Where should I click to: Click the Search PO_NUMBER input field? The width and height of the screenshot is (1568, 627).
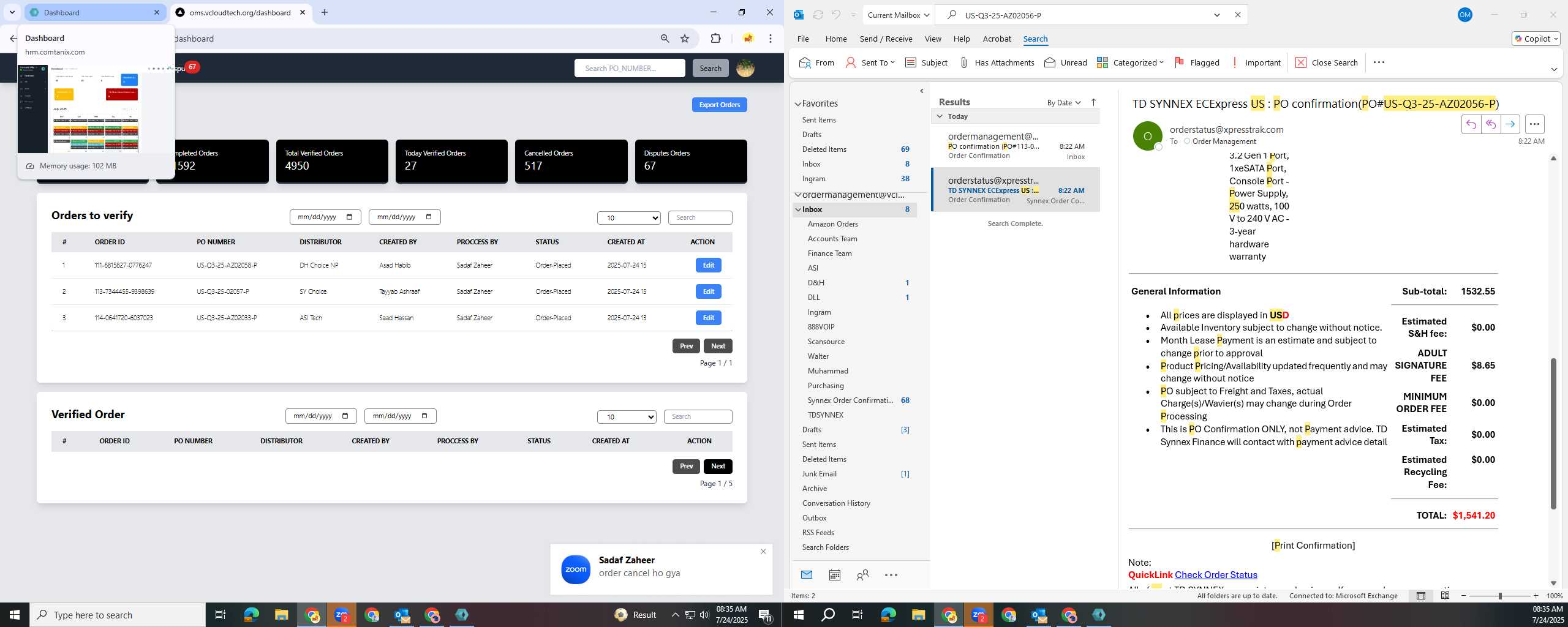tap(630, 68)
